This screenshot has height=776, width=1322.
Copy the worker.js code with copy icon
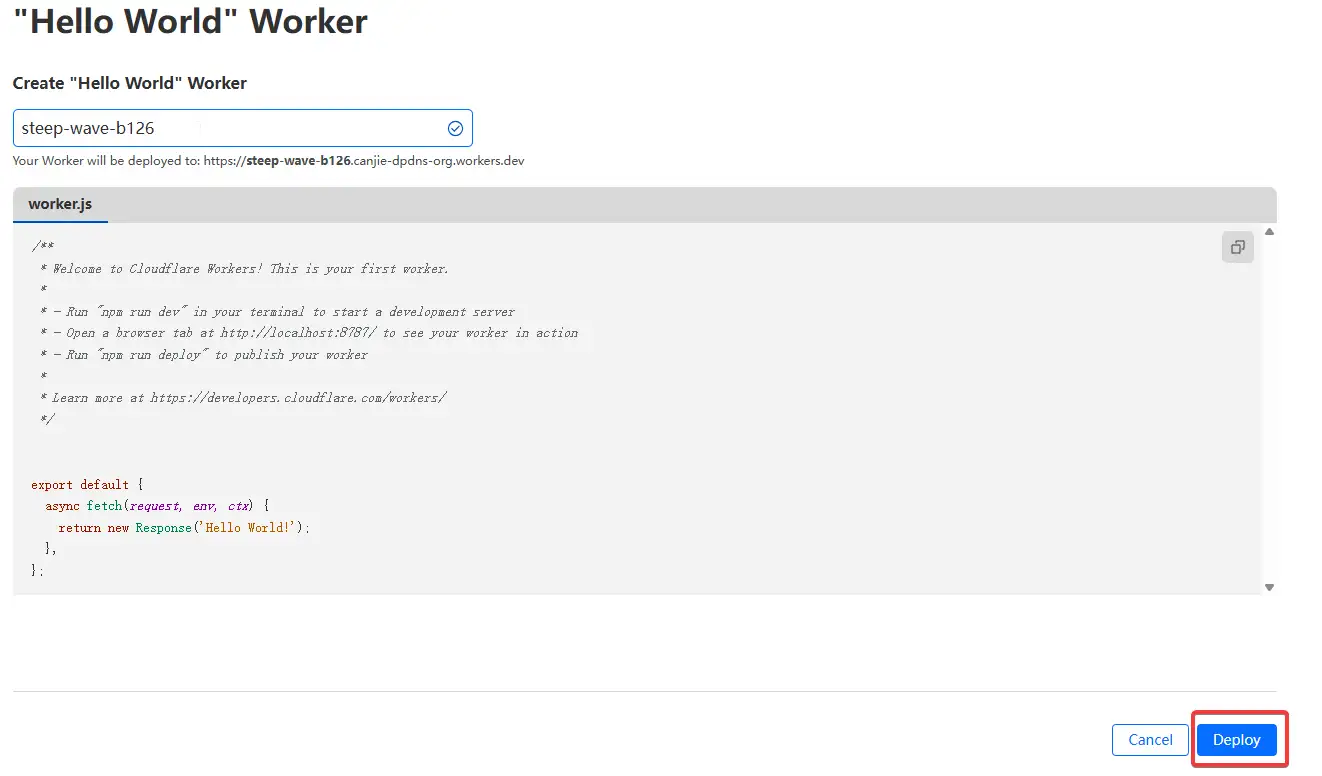click(1237, 247)
